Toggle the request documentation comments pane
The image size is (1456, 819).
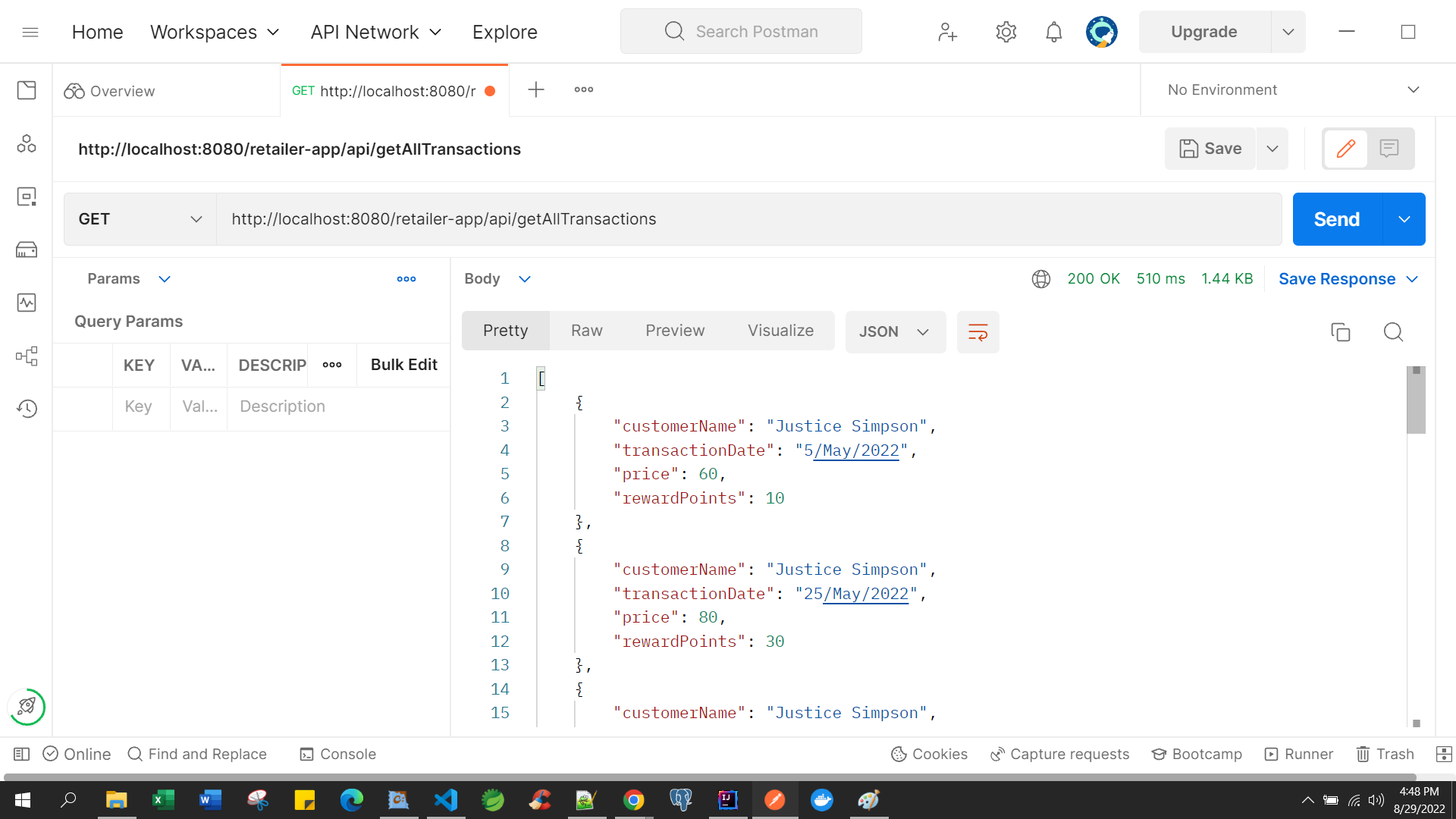tap(1389, 149)
